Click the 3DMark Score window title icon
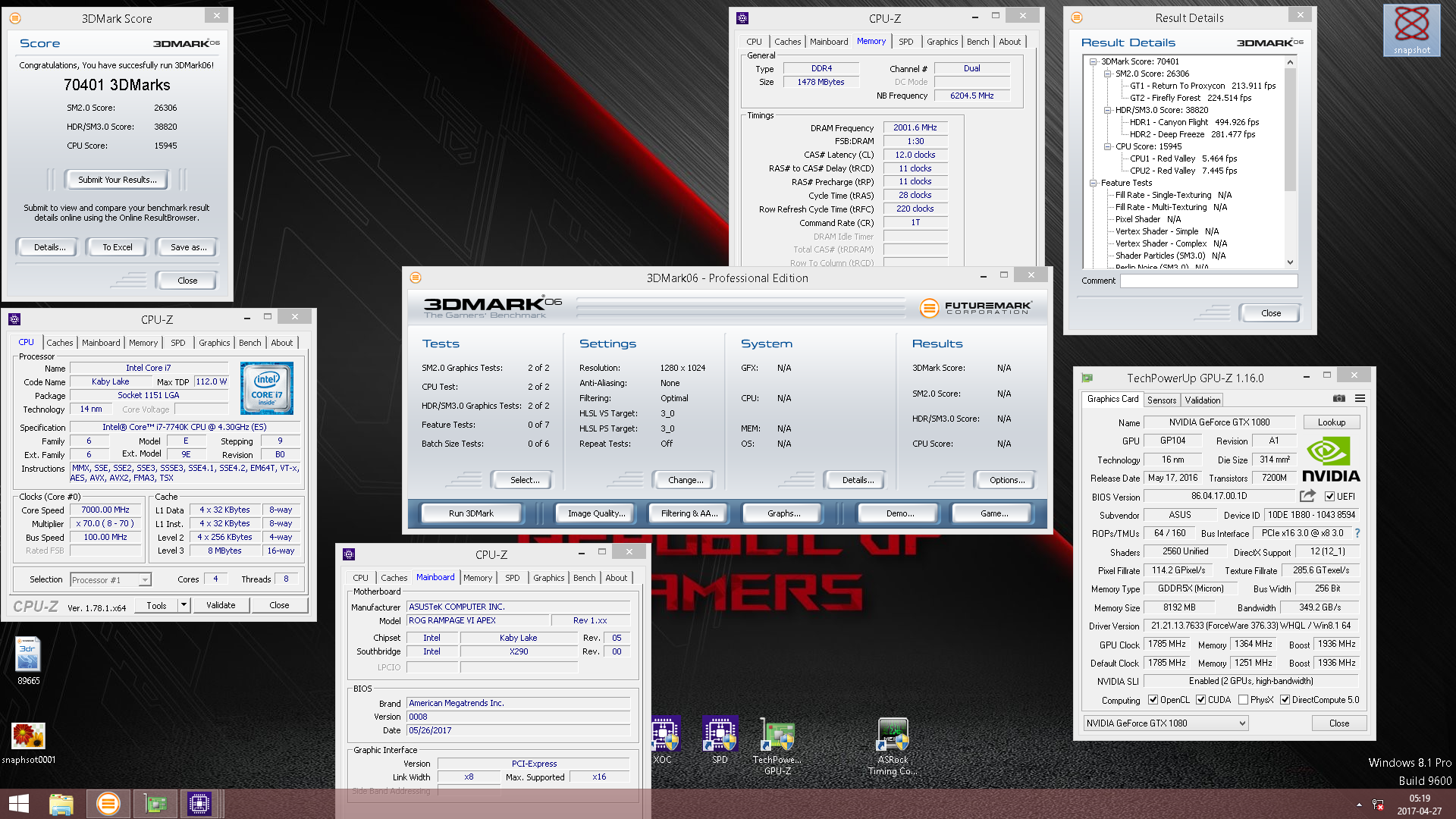The width and height of the screenshot is (1456, 819). (15, 18)
